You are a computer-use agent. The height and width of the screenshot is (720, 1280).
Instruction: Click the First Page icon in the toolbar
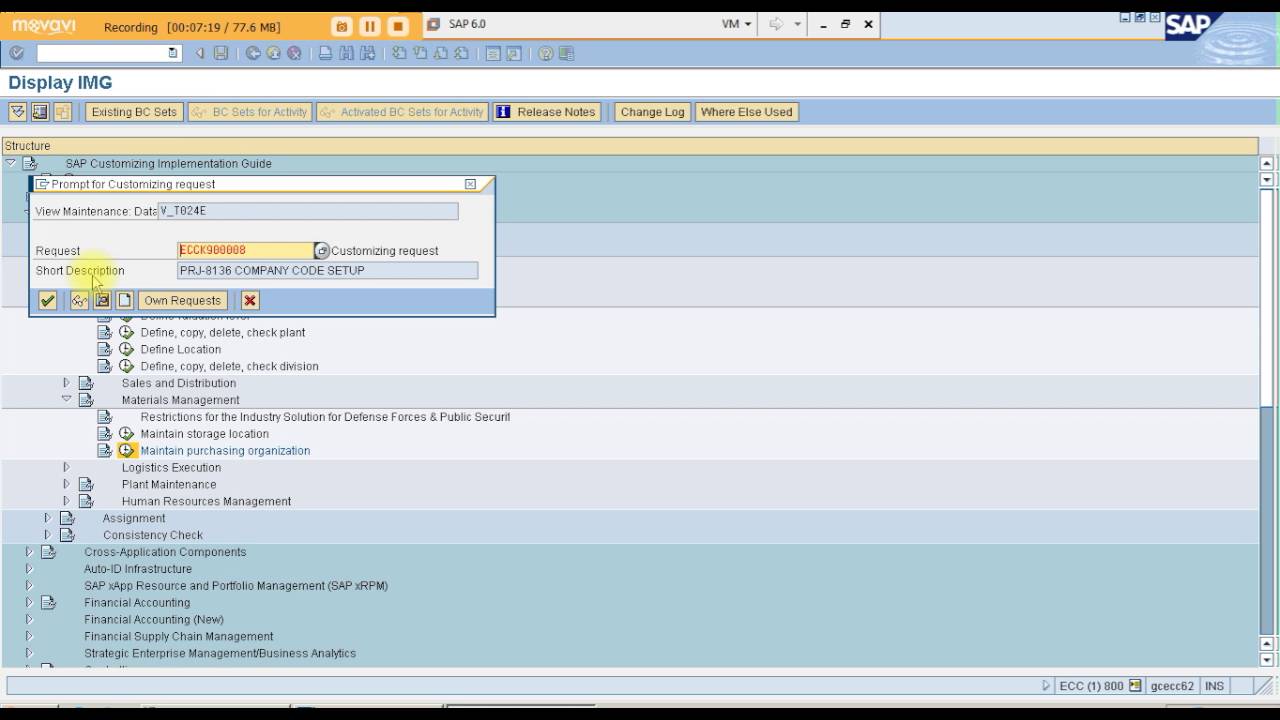[x=399, y=53]
